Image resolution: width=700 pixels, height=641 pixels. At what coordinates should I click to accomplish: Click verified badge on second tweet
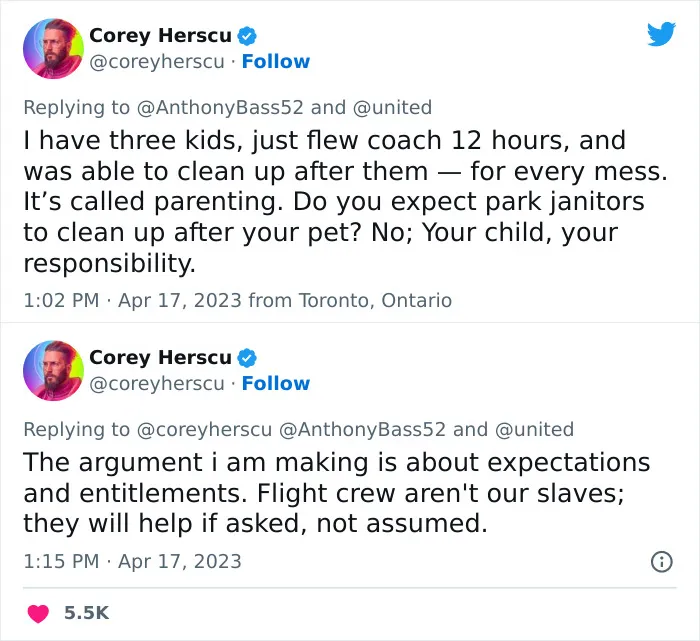[x=247, y=358]
